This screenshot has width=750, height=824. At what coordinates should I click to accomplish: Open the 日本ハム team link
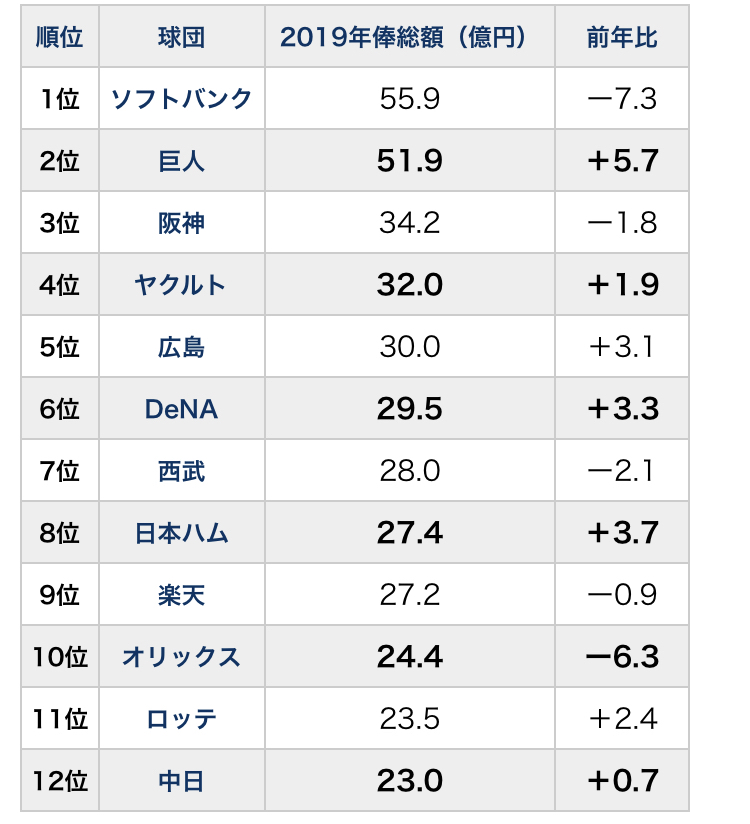(181, 533)
